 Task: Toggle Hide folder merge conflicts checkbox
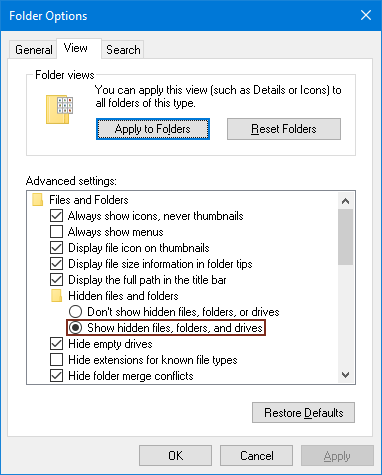tap(56, 376)
